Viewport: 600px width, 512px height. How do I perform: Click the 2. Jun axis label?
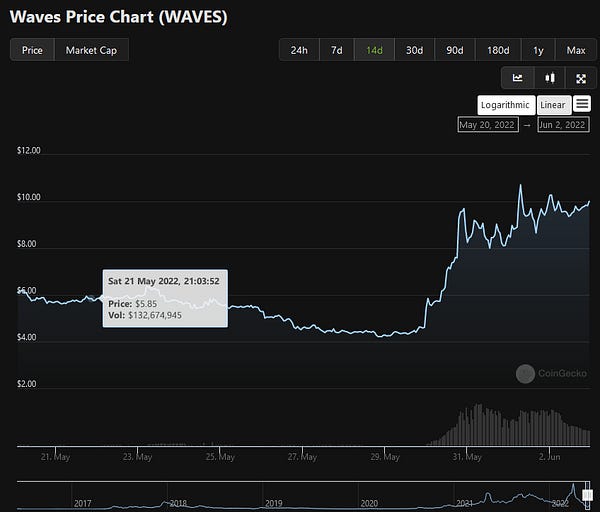pos(549,457)
